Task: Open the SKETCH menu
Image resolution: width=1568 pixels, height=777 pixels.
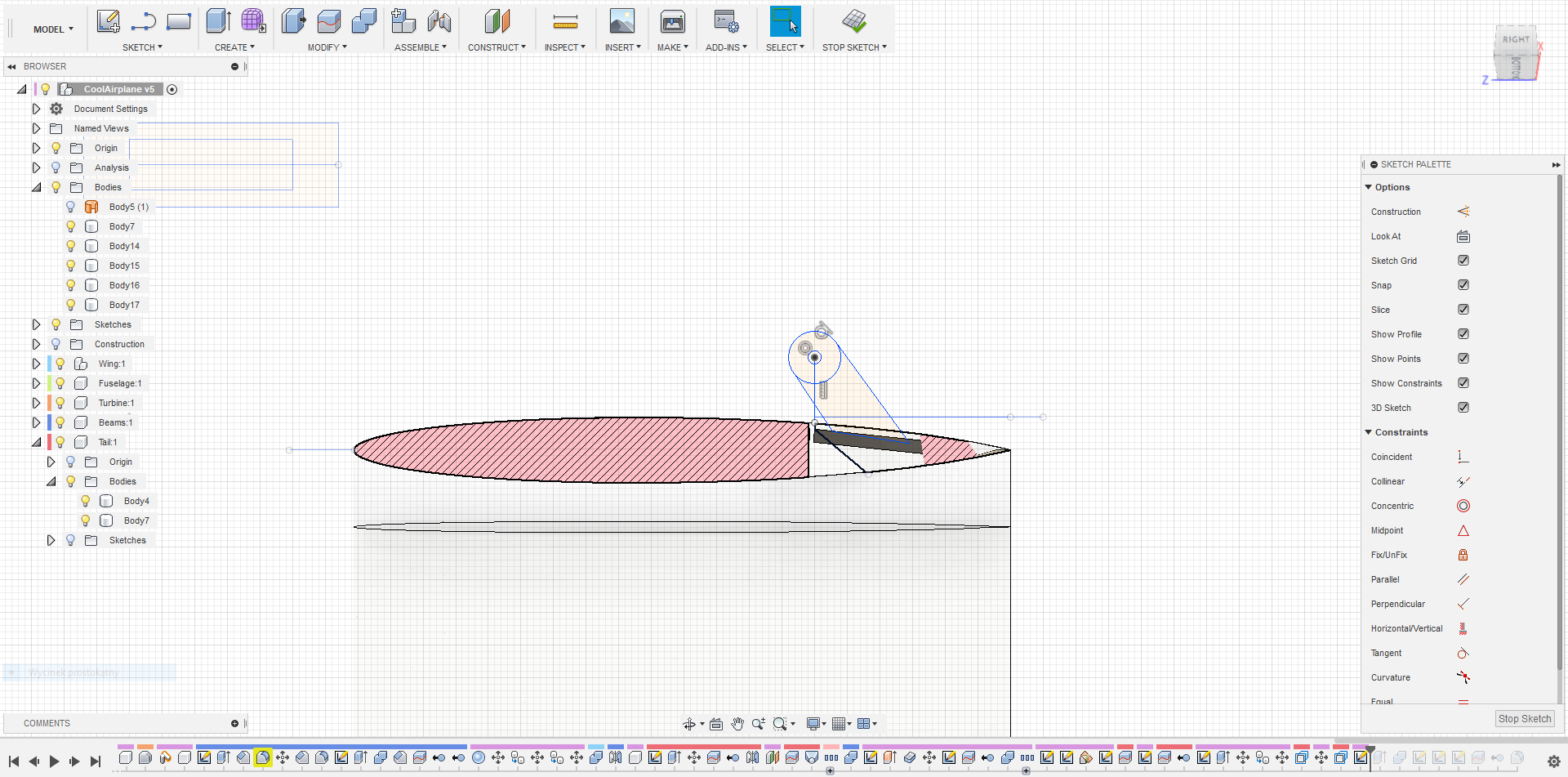Action: [x=142, y=47]
